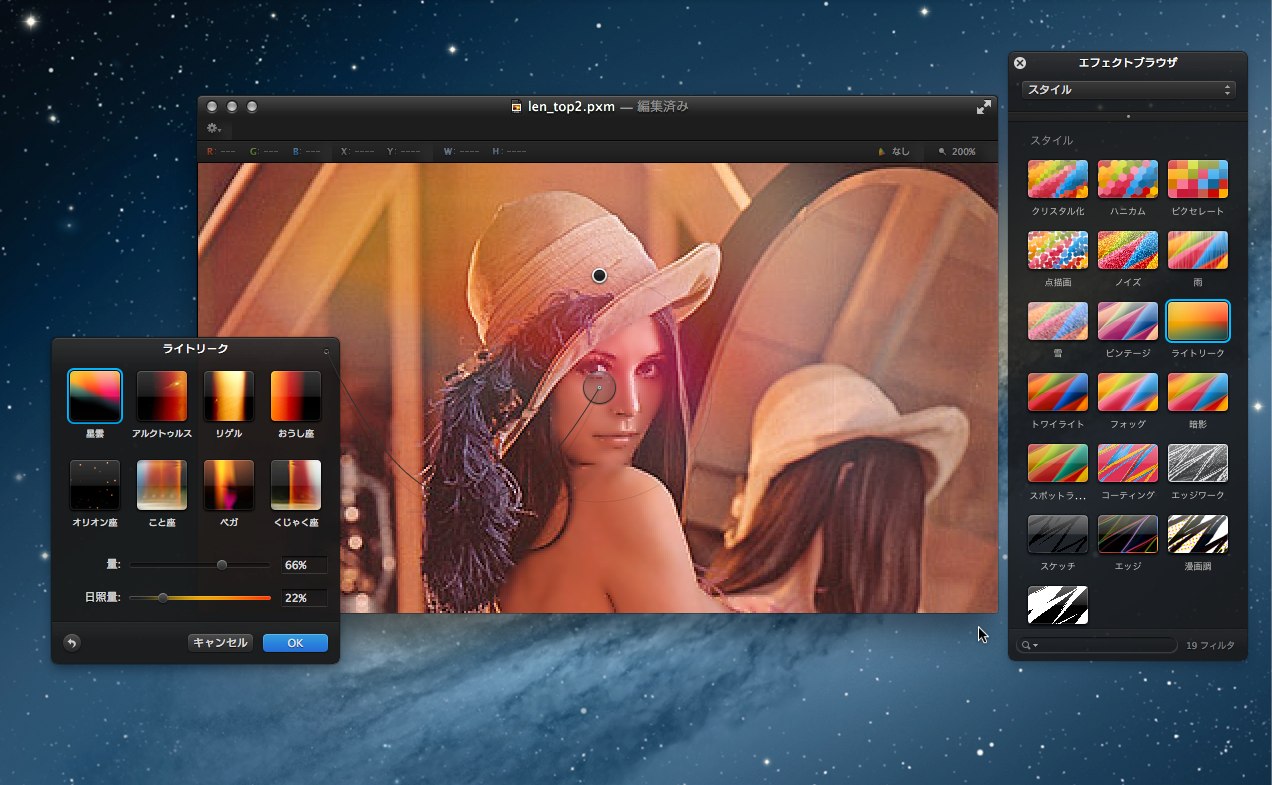Close the エフェクトブラウザ panel
1272x785 pixels.
click(x=1020, y=62)
